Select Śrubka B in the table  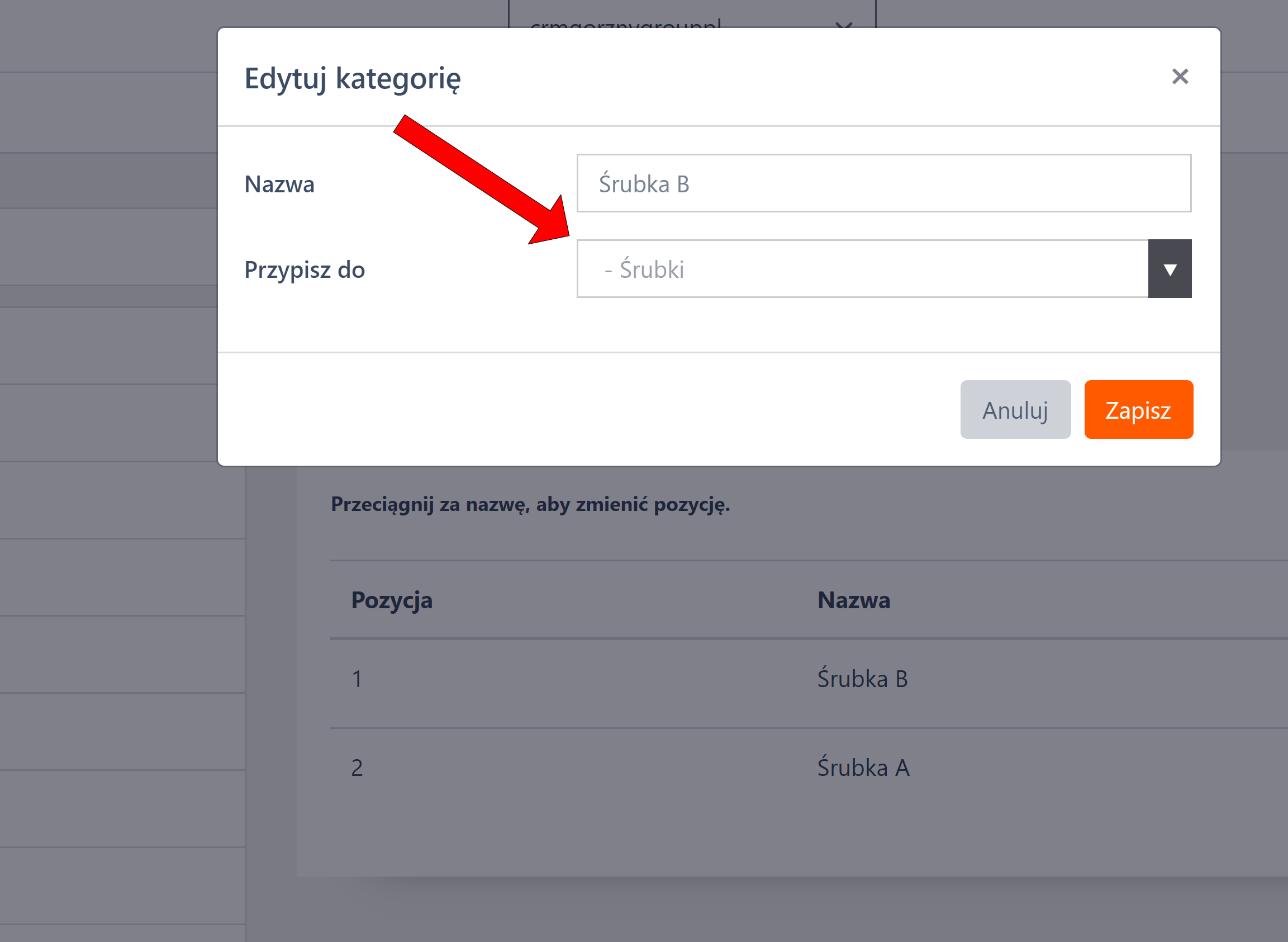point(862,679)
